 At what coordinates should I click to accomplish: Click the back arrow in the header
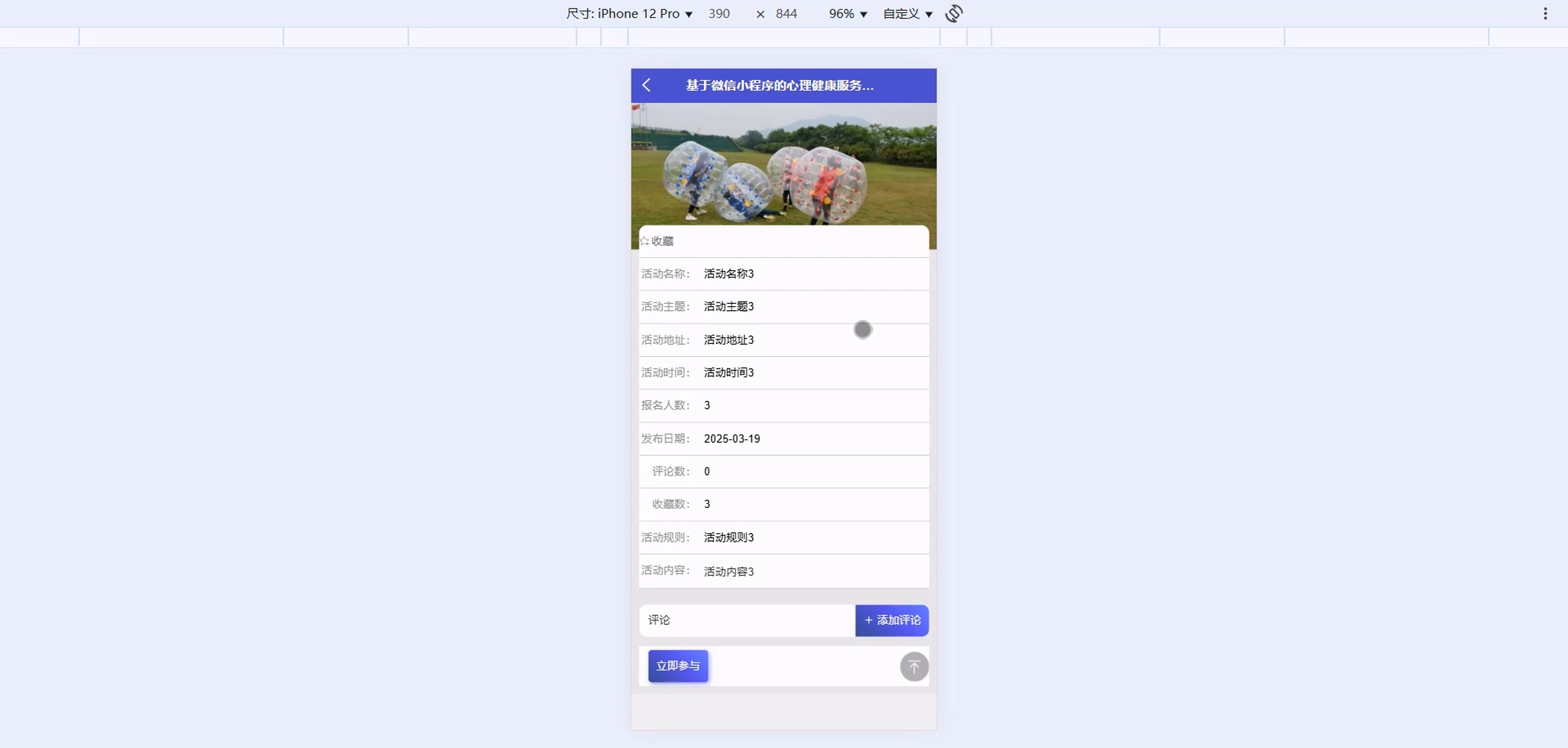click(x=646, y=86)
